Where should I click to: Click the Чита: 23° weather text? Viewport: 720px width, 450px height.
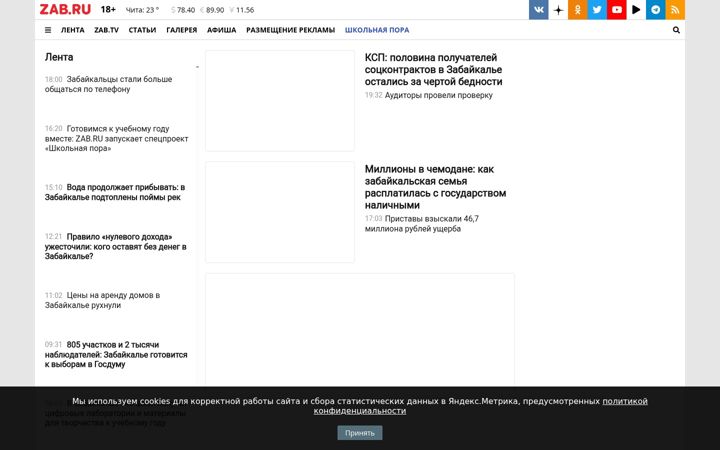[x=142, y=10]
